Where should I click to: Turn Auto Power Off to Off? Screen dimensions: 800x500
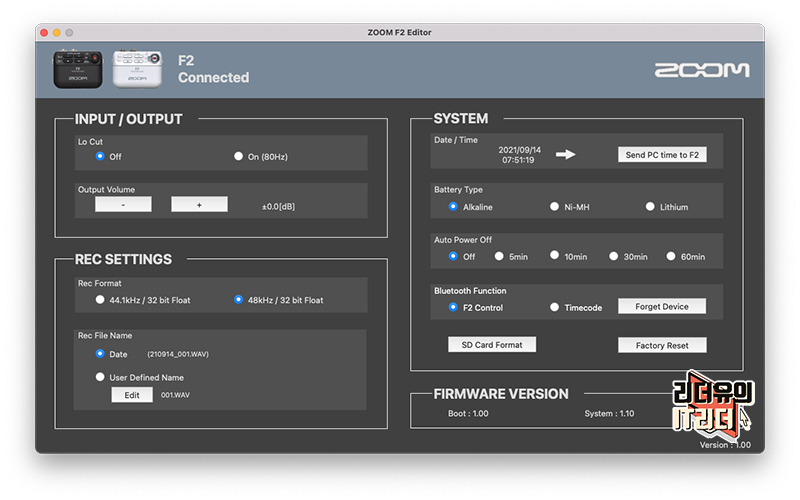click(453, 256)
